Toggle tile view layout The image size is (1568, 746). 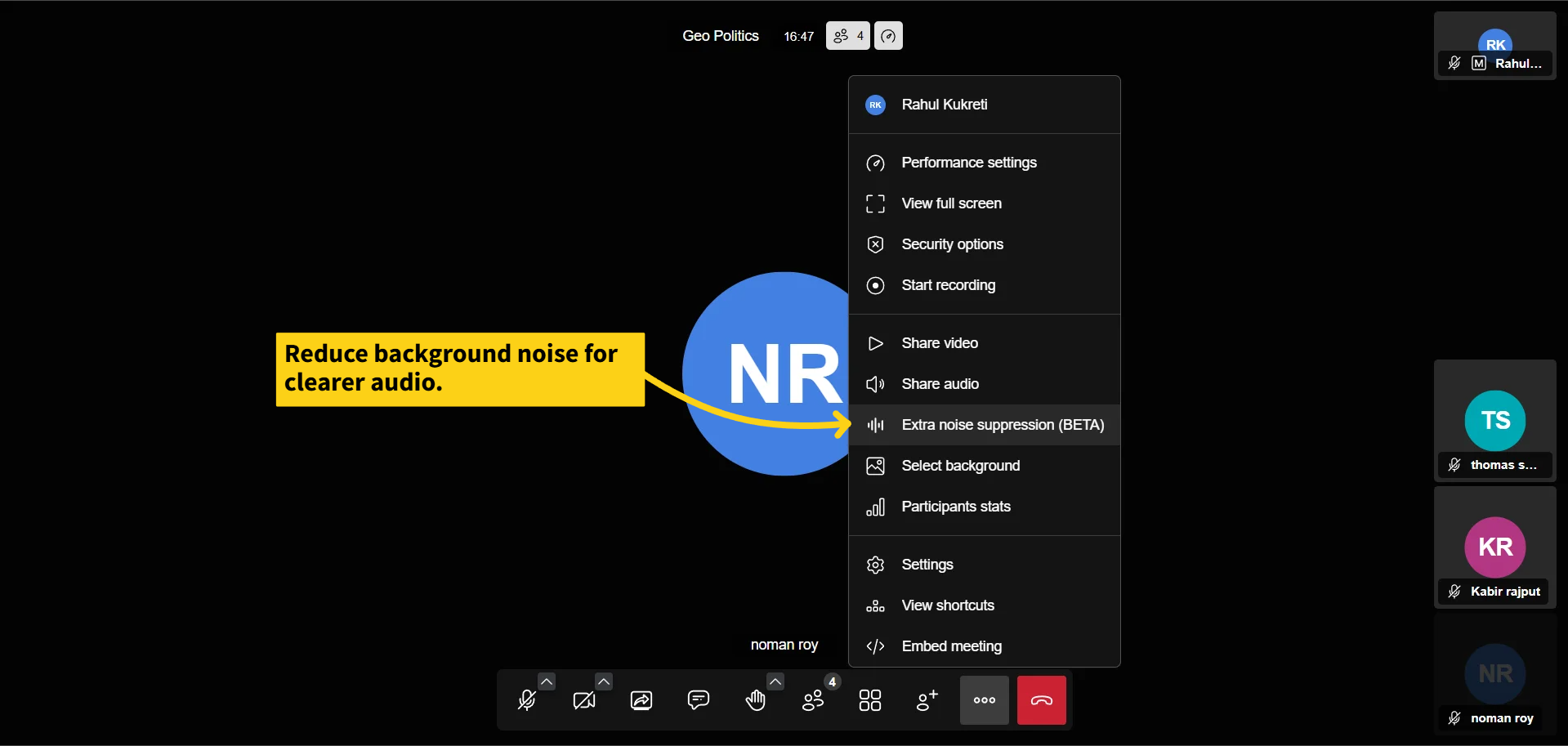click(870, 700)
